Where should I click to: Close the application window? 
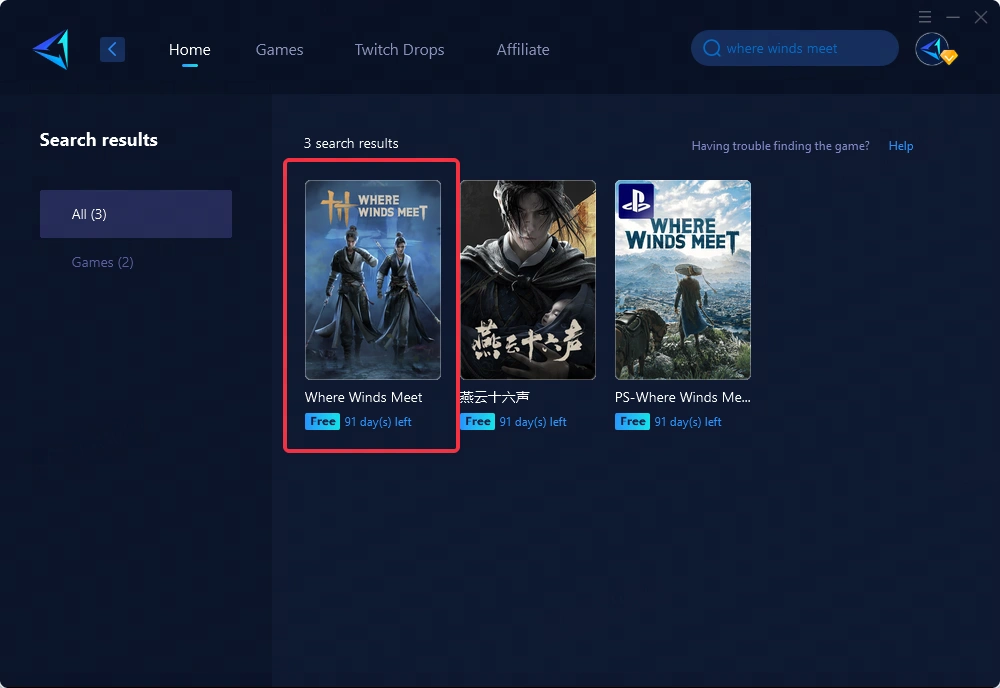coord(980,17)
